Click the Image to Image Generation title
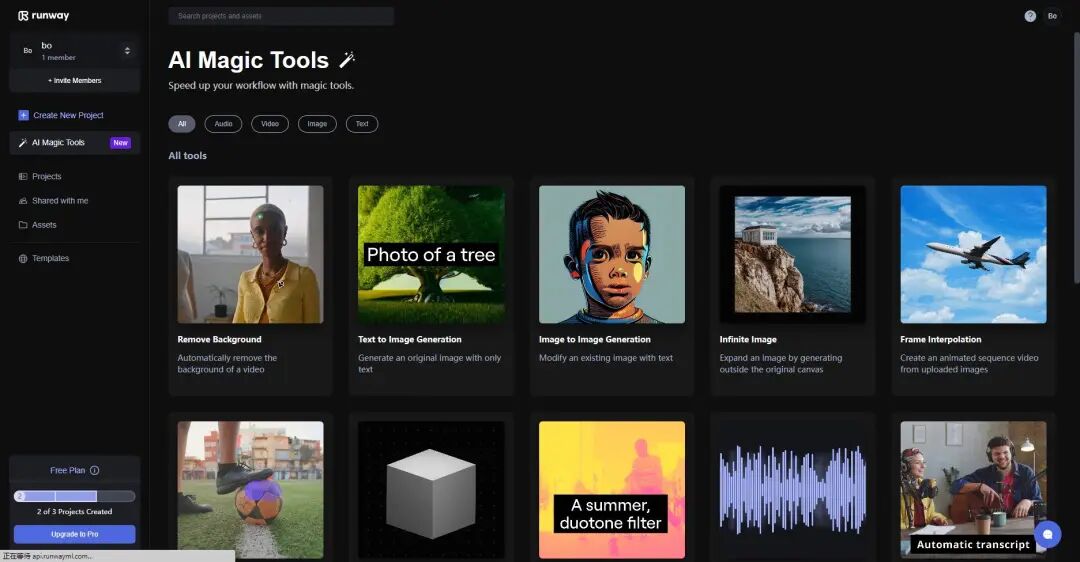1080x562 pixels. click(x=594, y=340)
